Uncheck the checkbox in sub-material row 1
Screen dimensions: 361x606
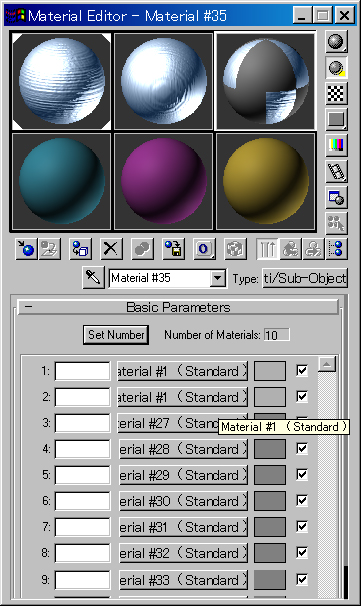pos(302,371)
